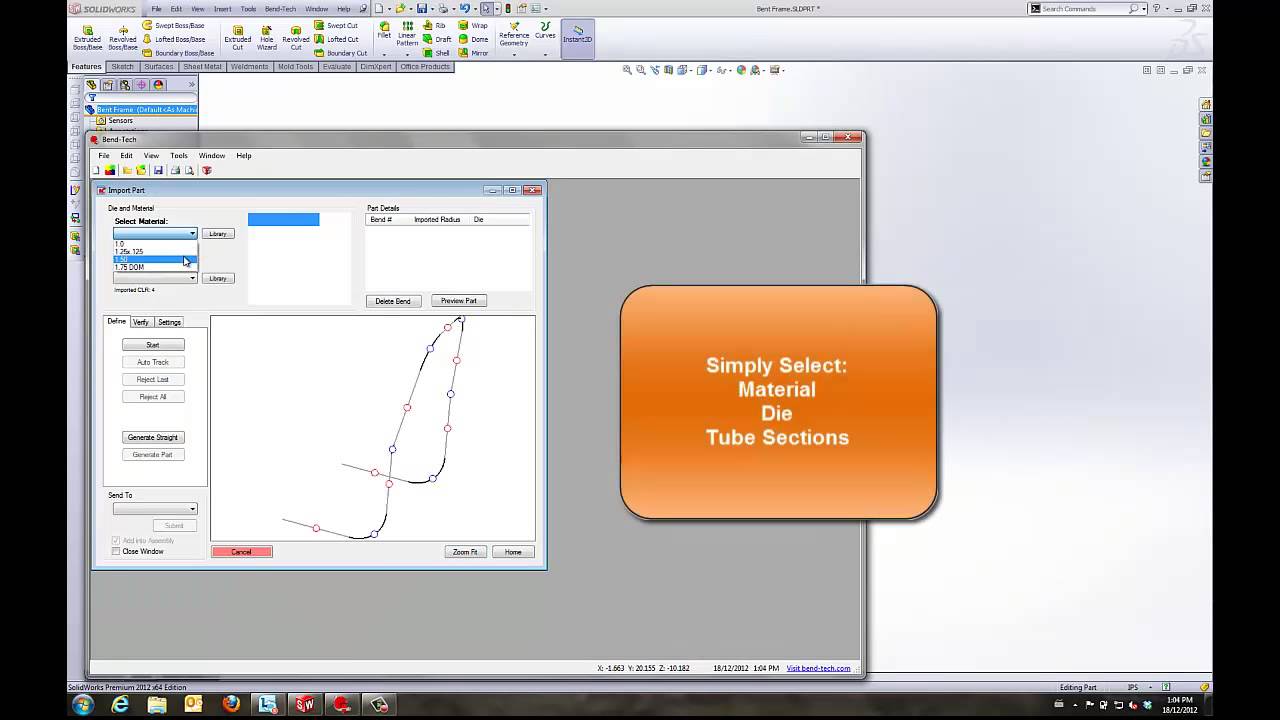
Task: Click the Boundary Cut tool
Action: pos(341,53)
